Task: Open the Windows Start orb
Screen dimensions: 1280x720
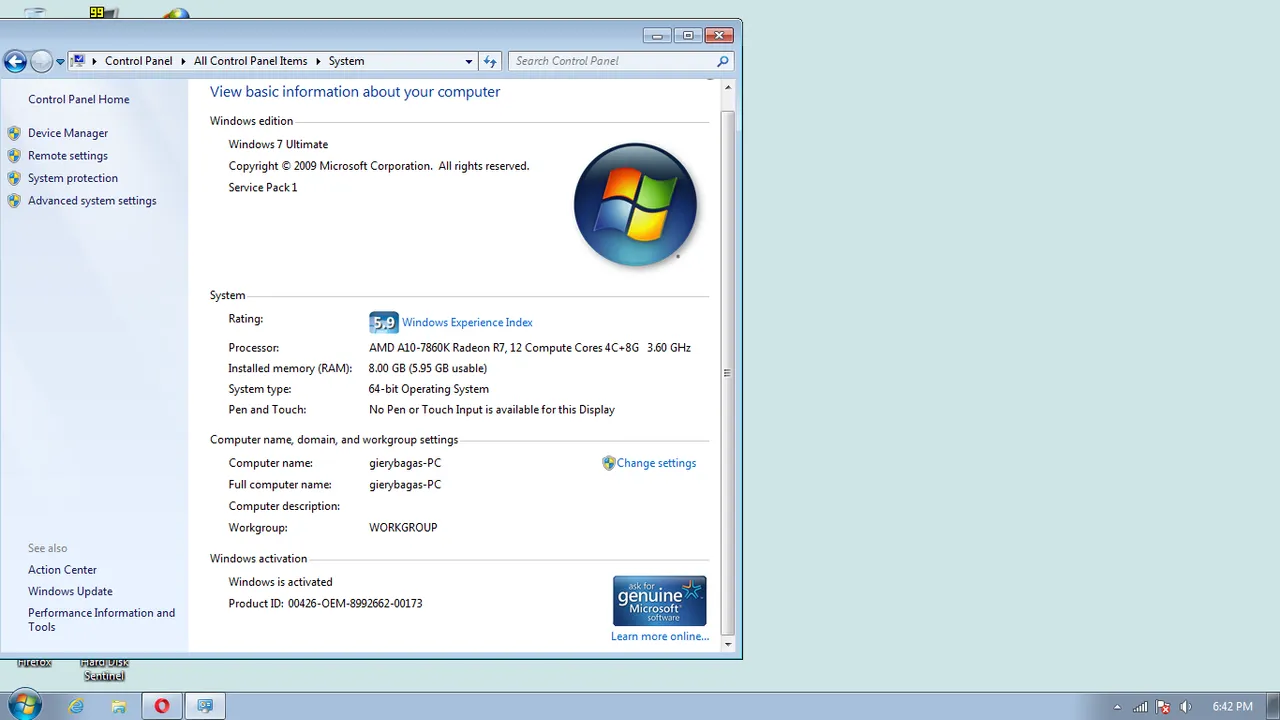Action: pyautogui.click(x=25, y=705)
